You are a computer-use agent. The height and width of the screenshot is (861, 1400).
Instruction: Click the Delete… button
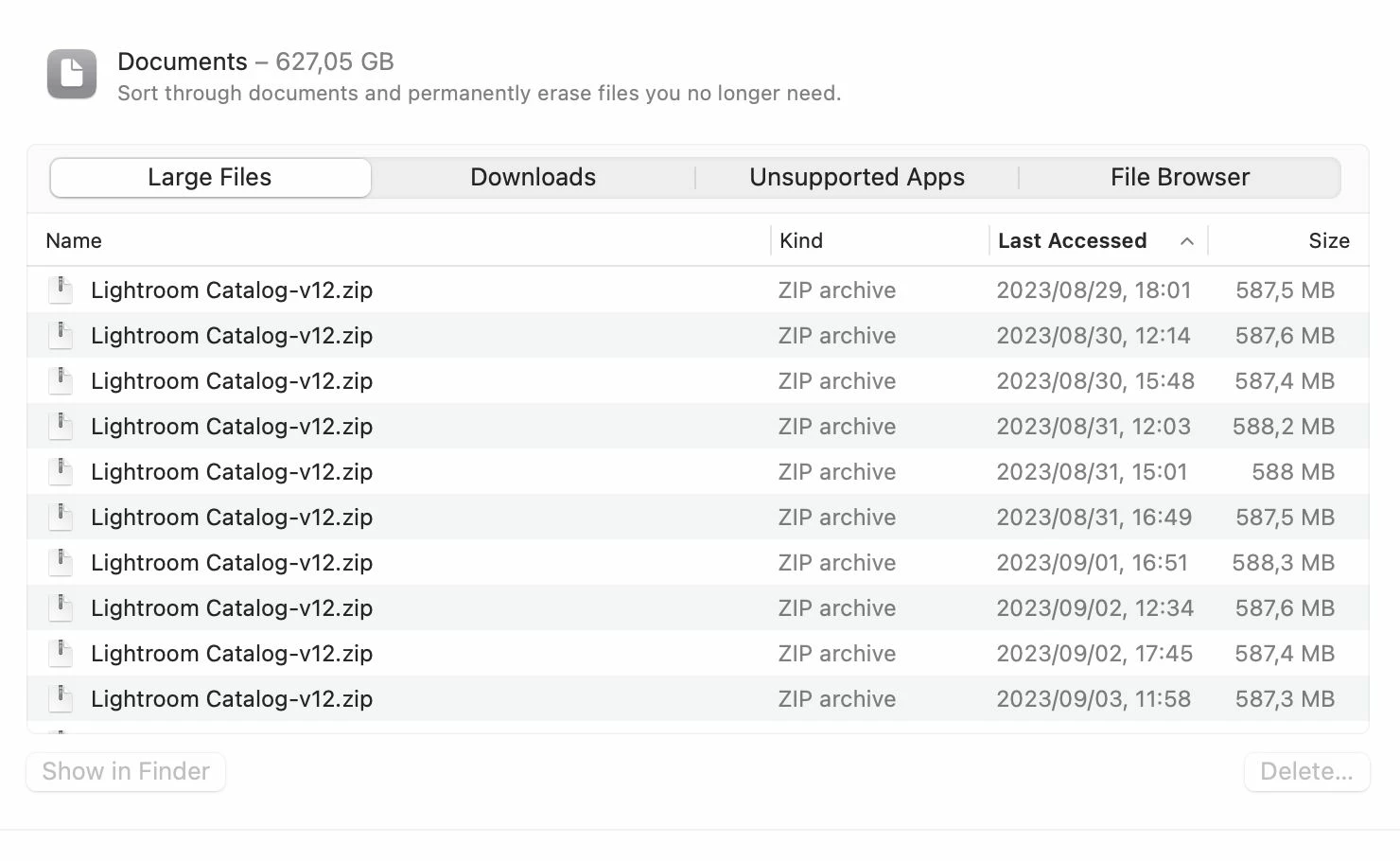1306,771
